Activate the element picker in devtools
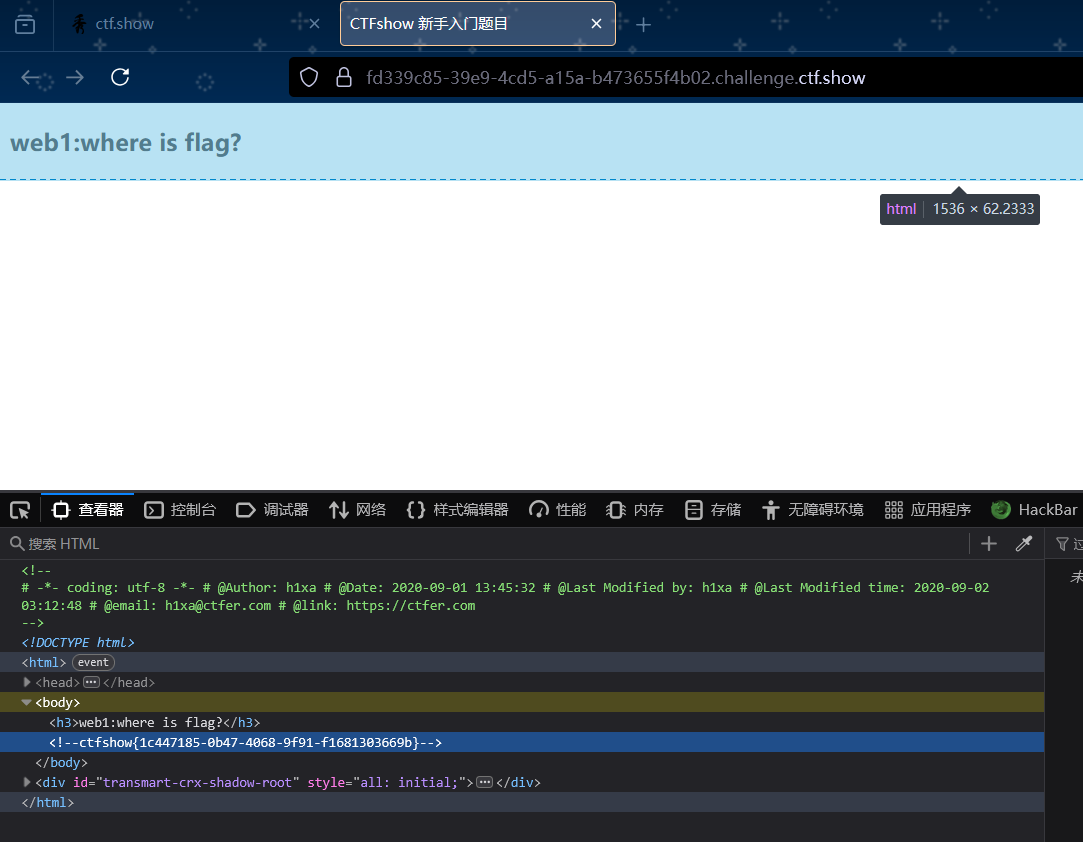This screenshot has height=842, width=1083. pos(20,510)
